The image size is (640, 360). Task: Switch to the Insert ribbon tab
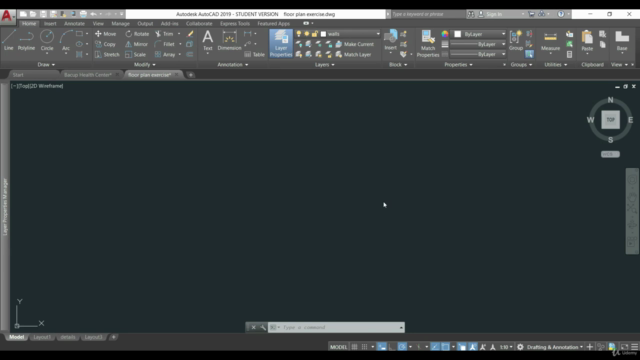coord(50,24)
